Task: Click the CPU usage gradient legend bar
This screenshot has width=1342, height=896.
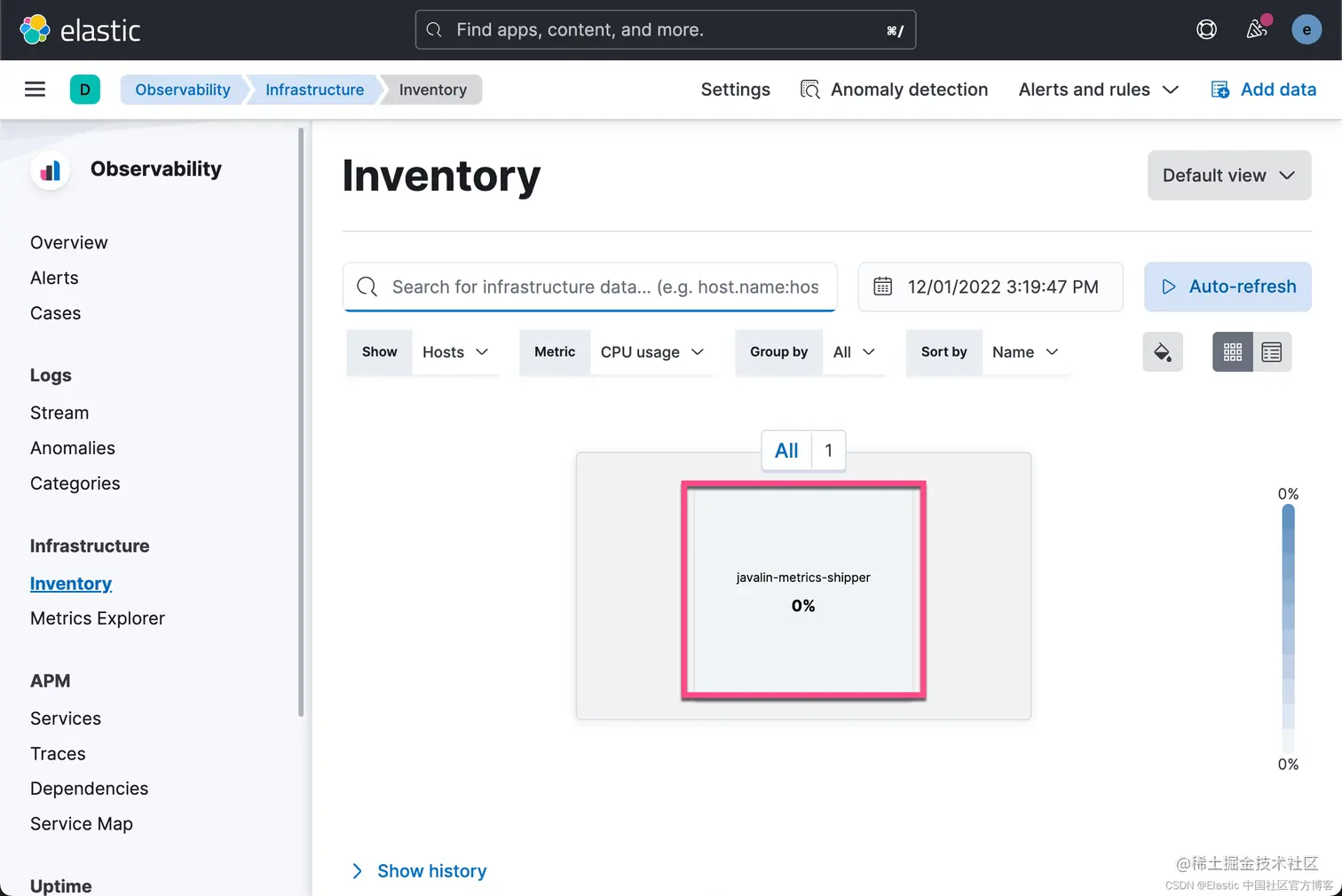Action: tap(1289, 629)
